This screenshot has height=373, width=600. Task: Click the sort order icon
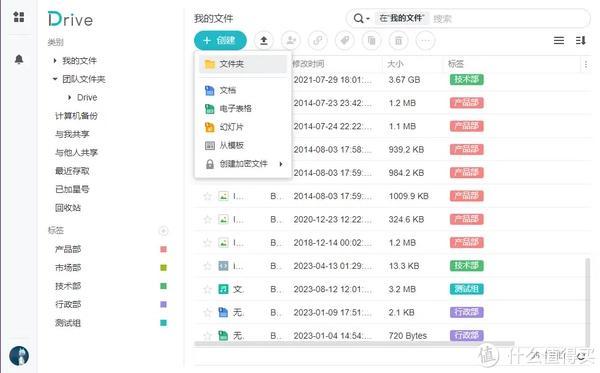(x=580, y=41)
